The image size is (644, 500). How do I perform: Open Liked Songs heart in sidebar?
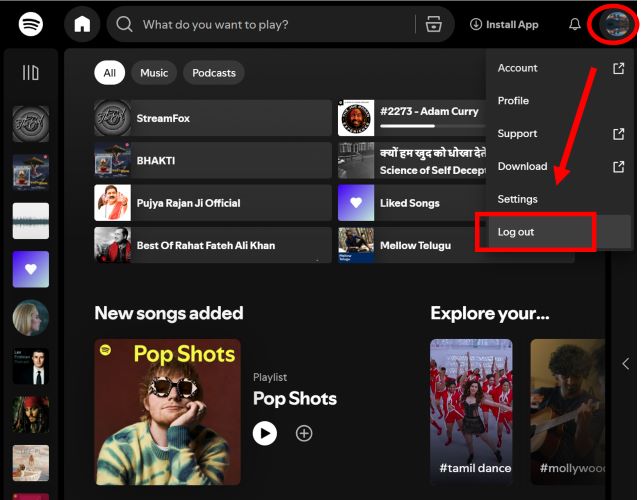point(30,269)
